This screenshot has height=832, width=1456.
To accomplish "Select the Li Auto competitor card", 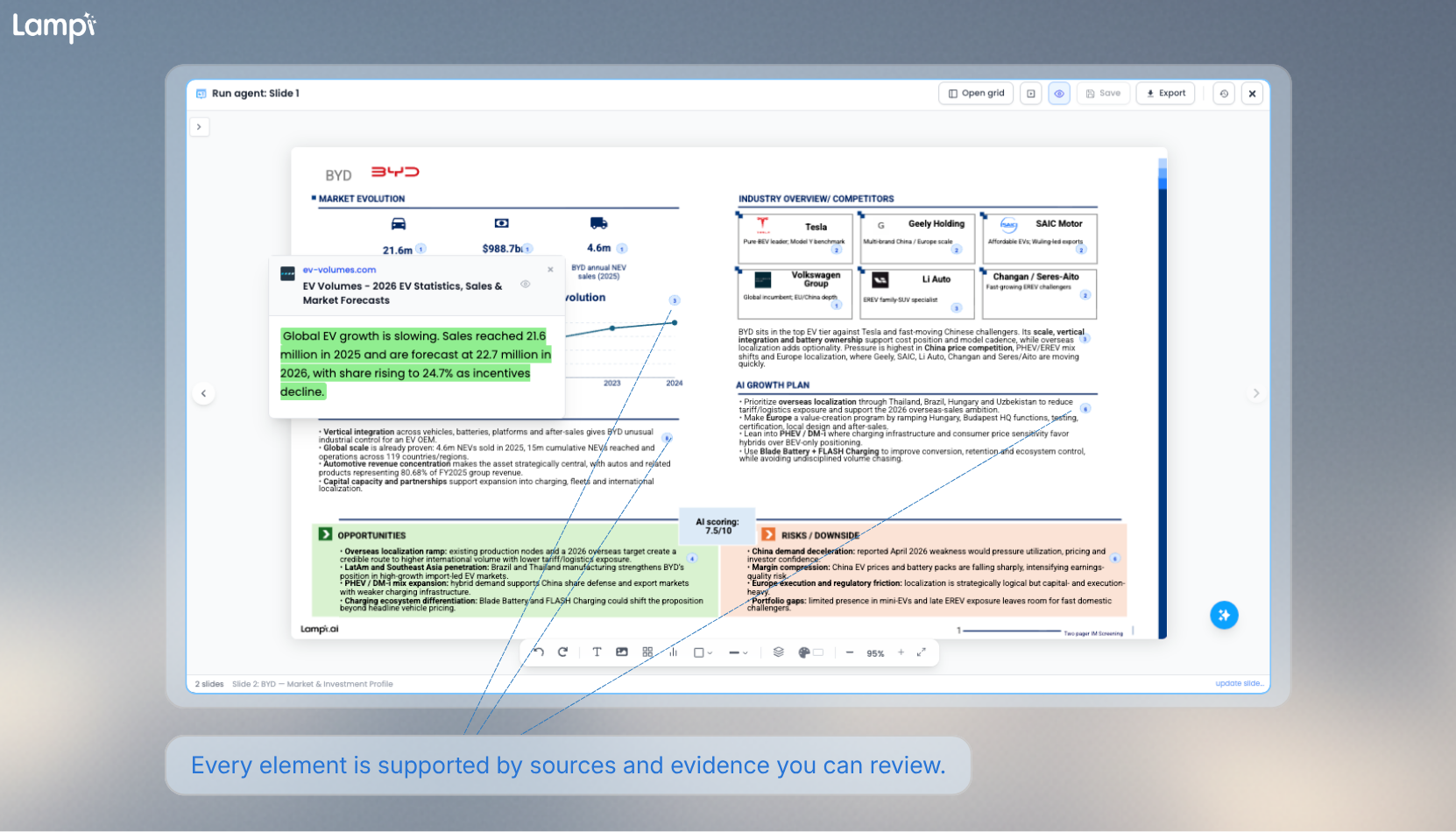I will [x=917, y=293].
